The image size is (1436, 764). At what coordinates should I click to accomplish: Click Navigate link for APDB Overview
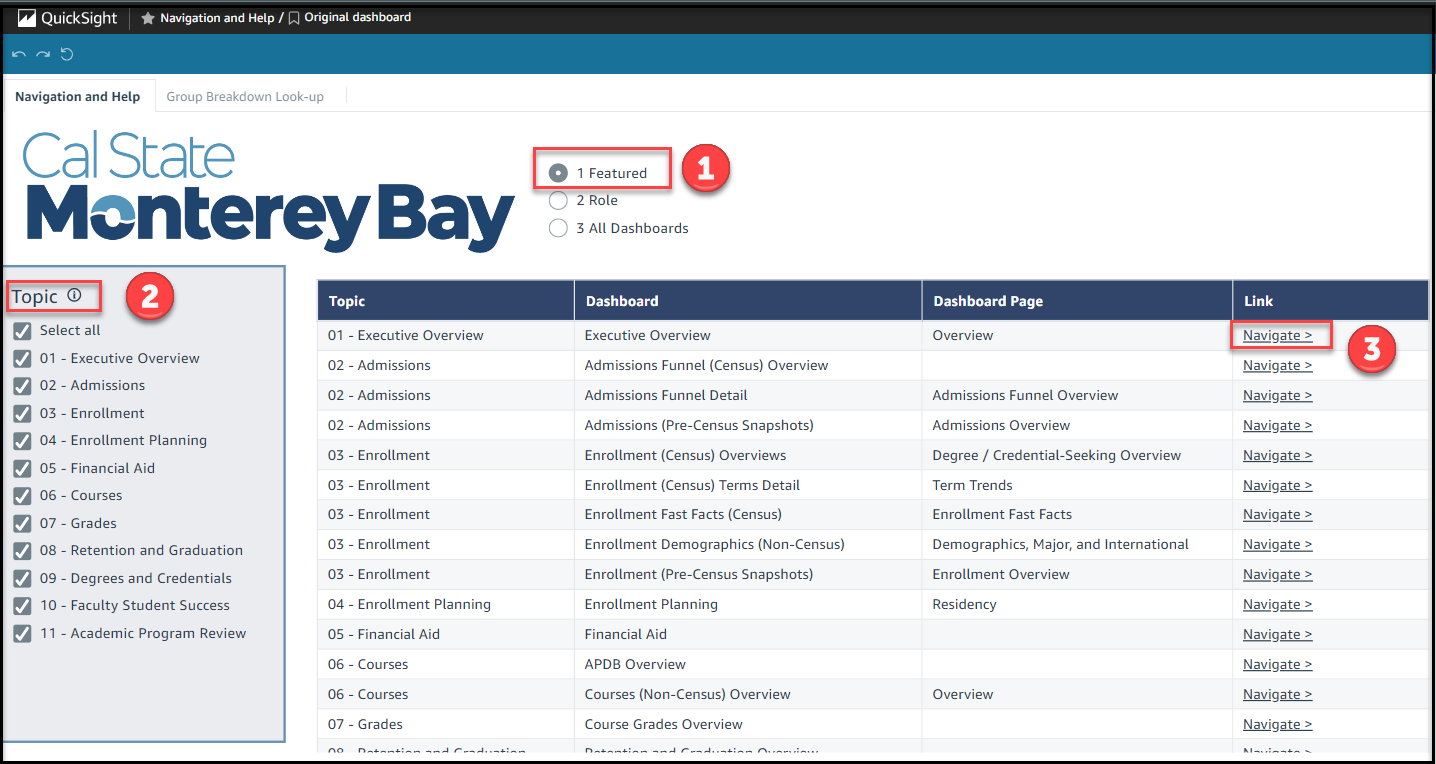click(1277, 664)
